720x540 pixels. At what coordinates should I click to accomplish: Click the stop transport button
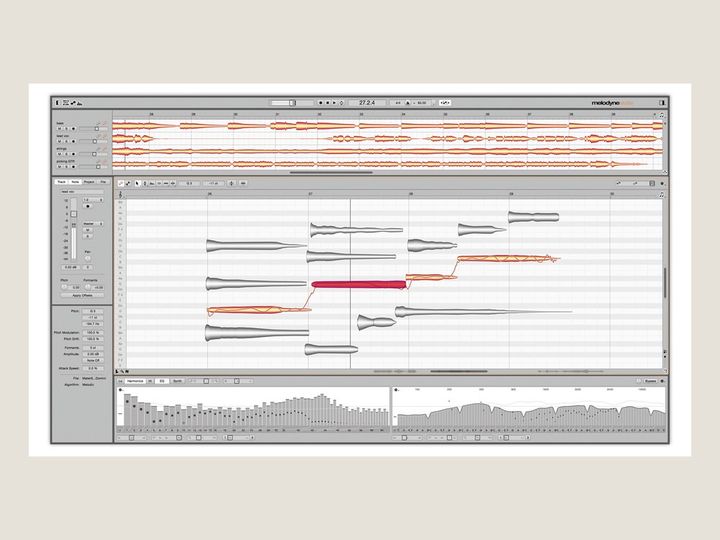pyautogui.click(x=327, y=103)
